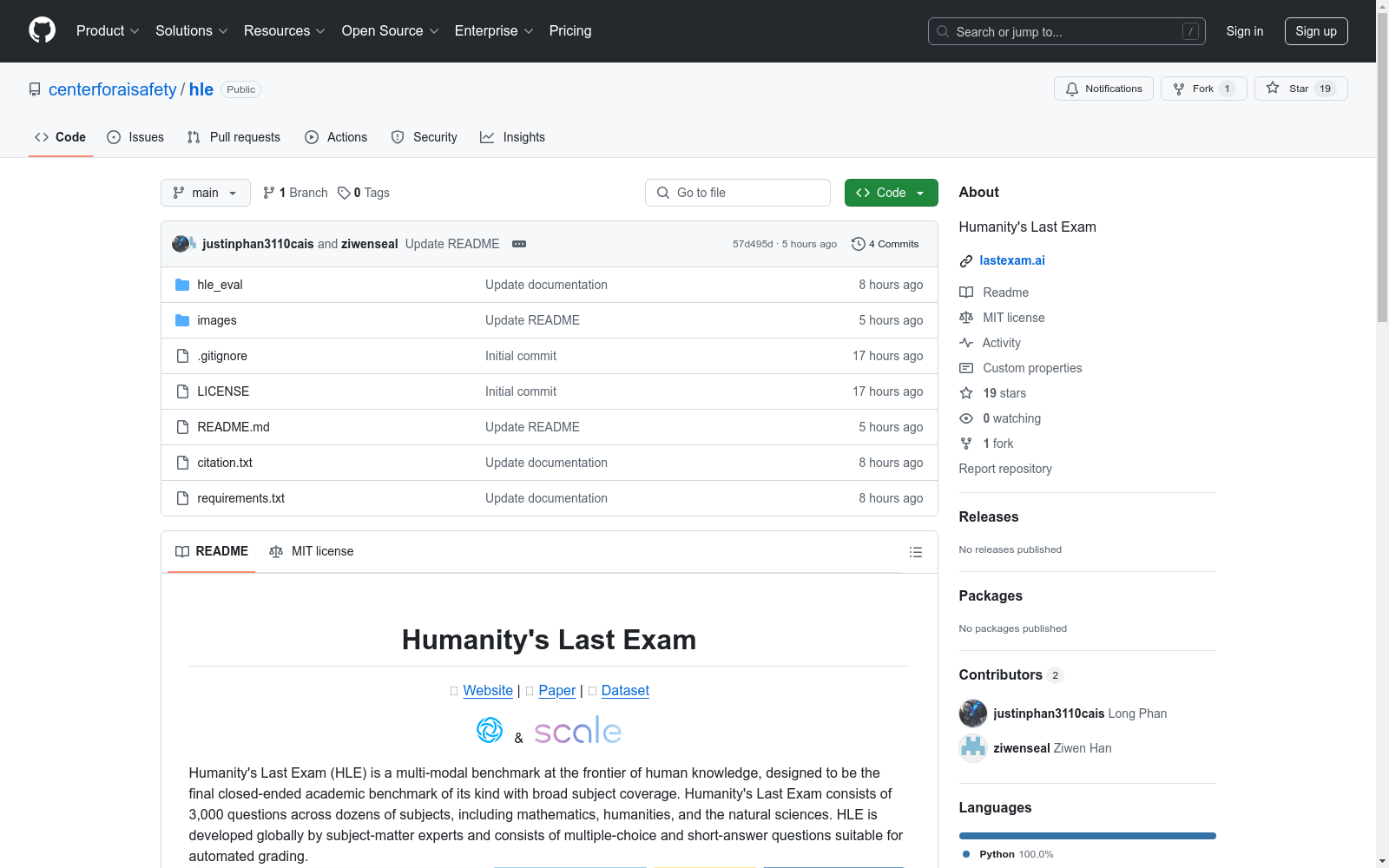This screenshot has height=868, width=1389.
Task: Click the .gitignore file icon
Action: (182, 356)
